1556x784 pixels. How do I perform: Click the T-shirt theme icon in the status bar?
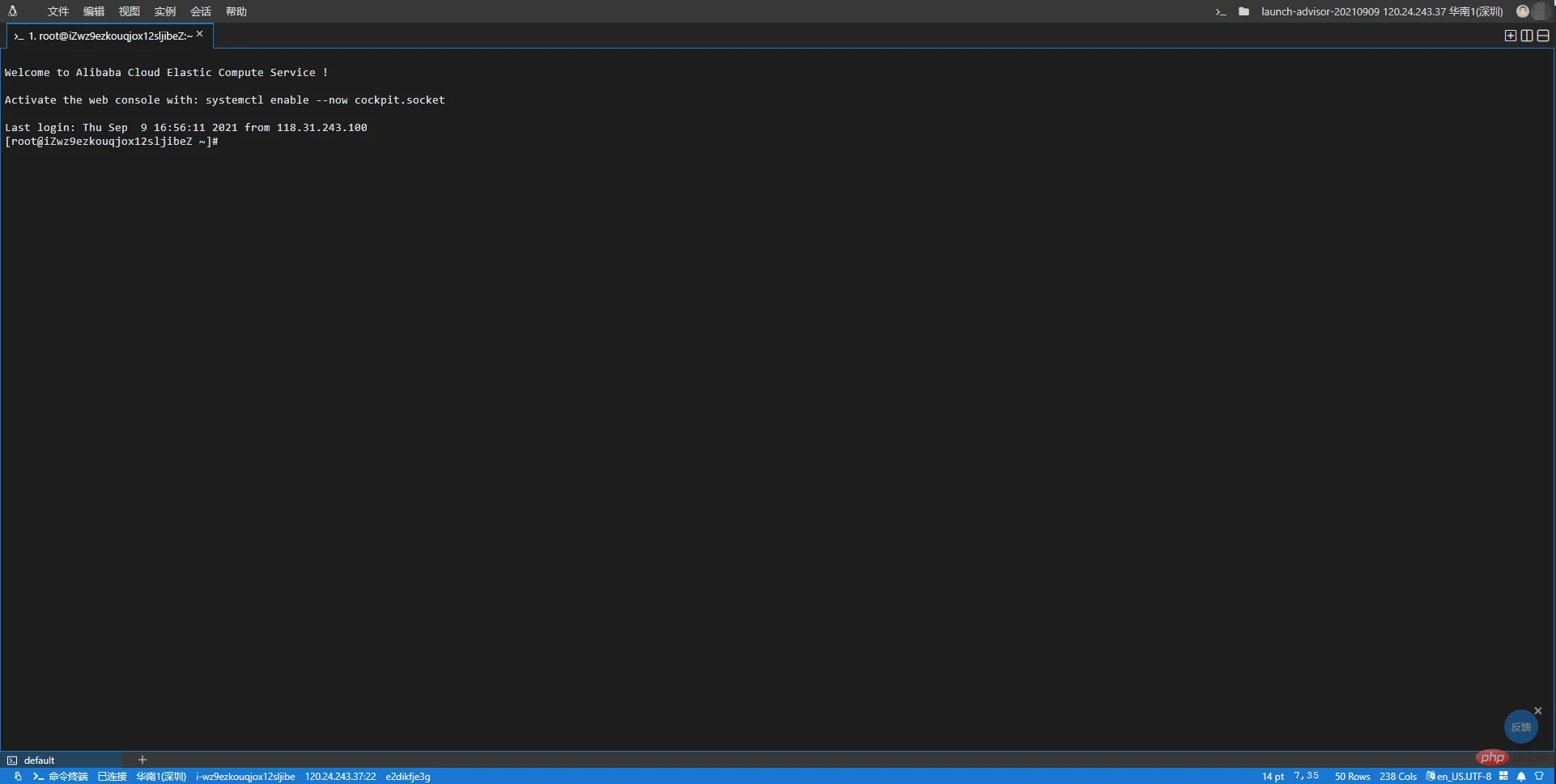1539,777
